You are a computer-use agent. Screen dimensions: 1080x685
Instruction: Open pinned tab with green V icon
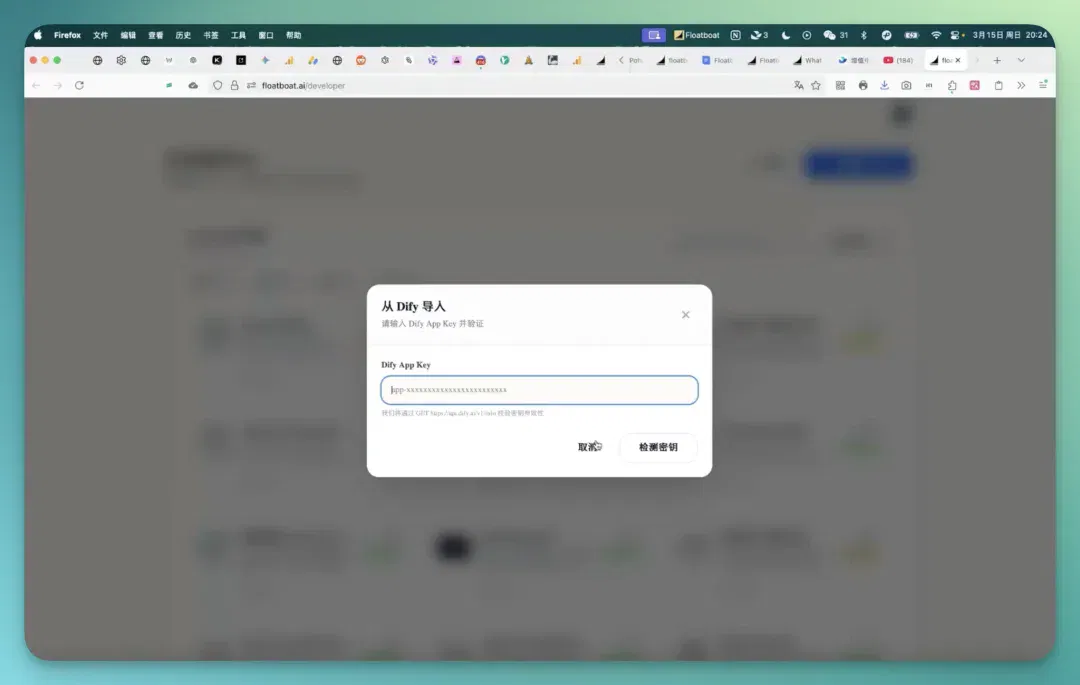pos(505,61)
